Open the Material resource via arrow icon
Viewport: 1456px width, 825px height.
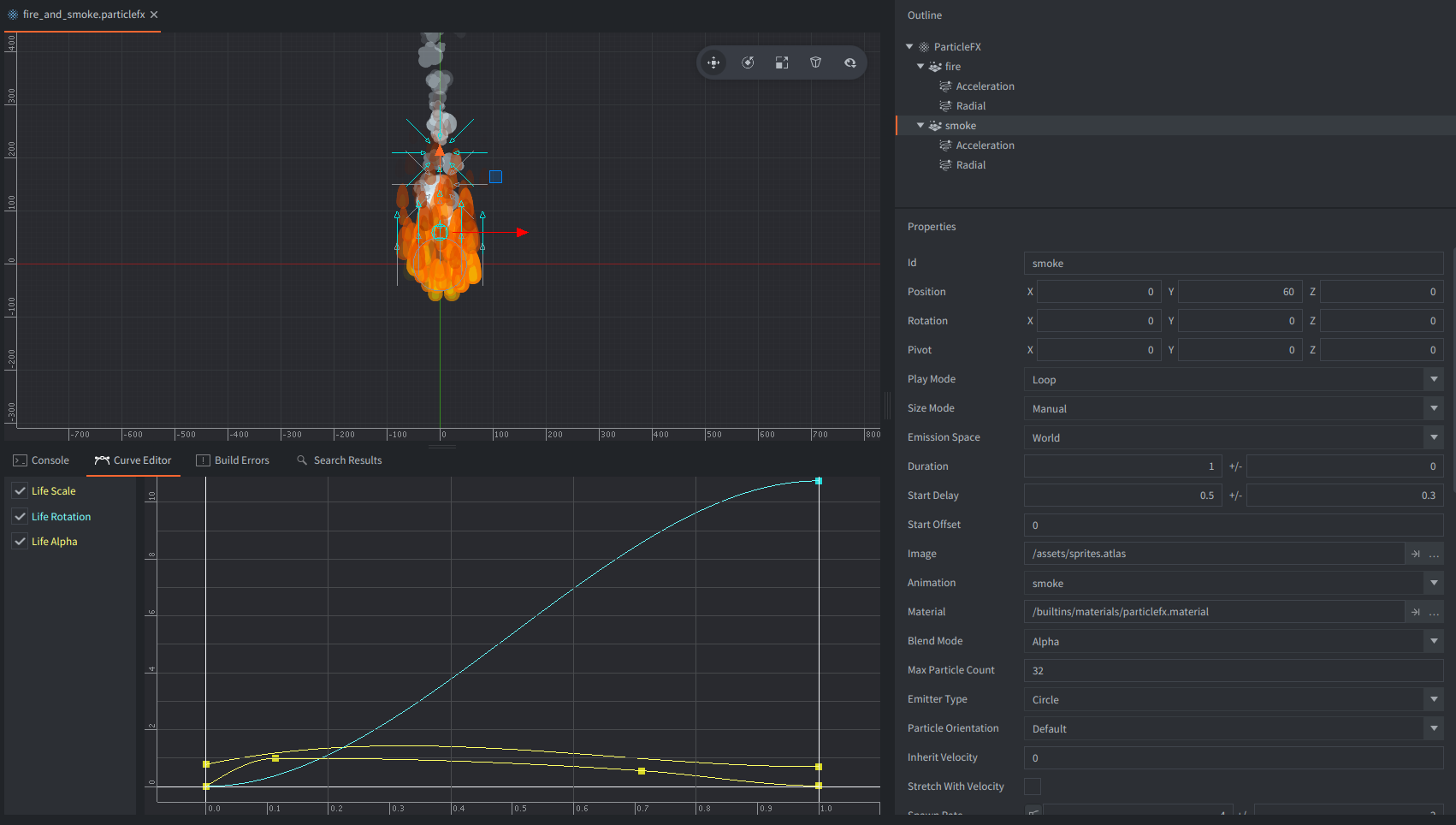click(x=1415, y=612)
